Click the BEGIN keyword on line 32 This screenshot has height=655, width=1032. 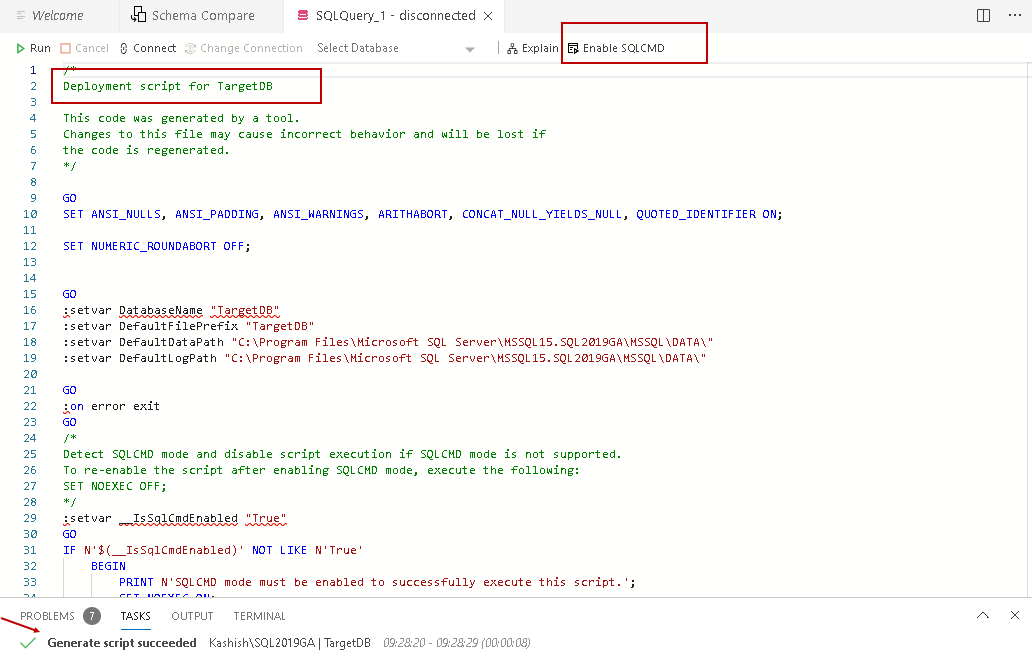click(108, 566)
